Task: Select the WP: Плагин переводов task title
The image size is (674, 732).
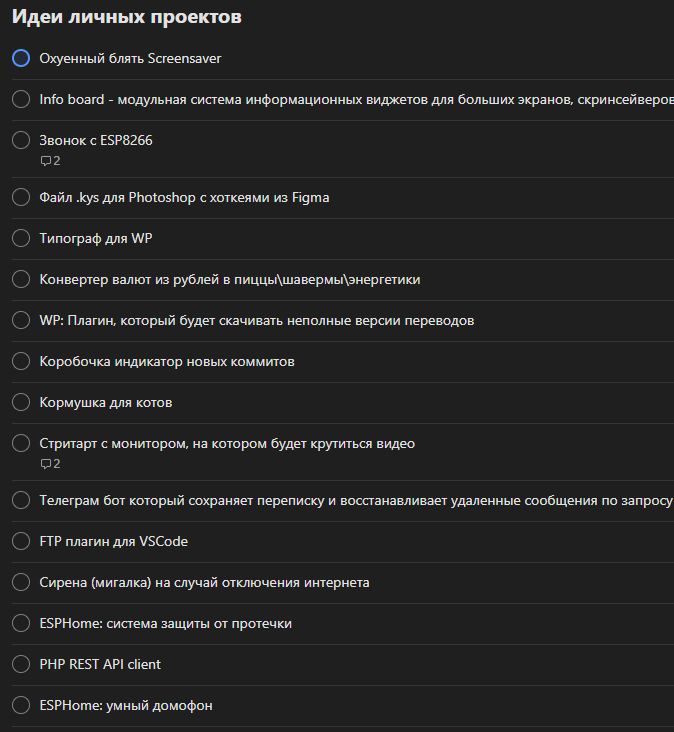Action: [256, 320]
